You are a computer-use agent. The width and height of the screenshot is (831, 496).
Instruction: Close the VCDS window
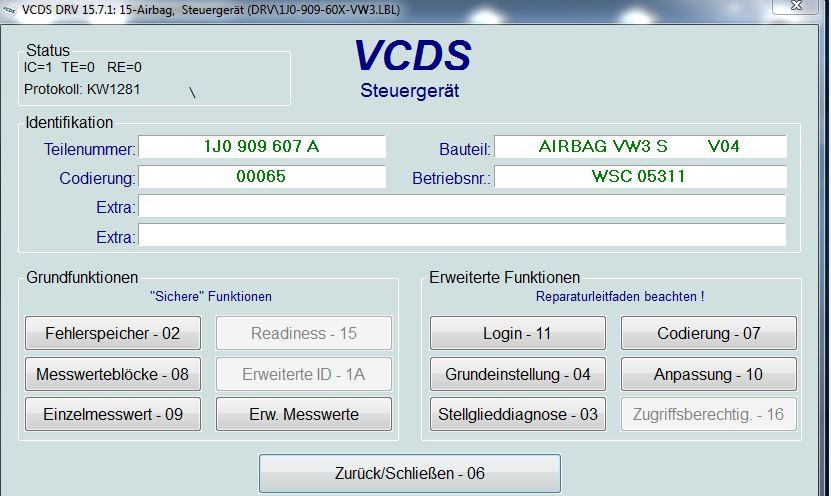click(x=795, y=6)
